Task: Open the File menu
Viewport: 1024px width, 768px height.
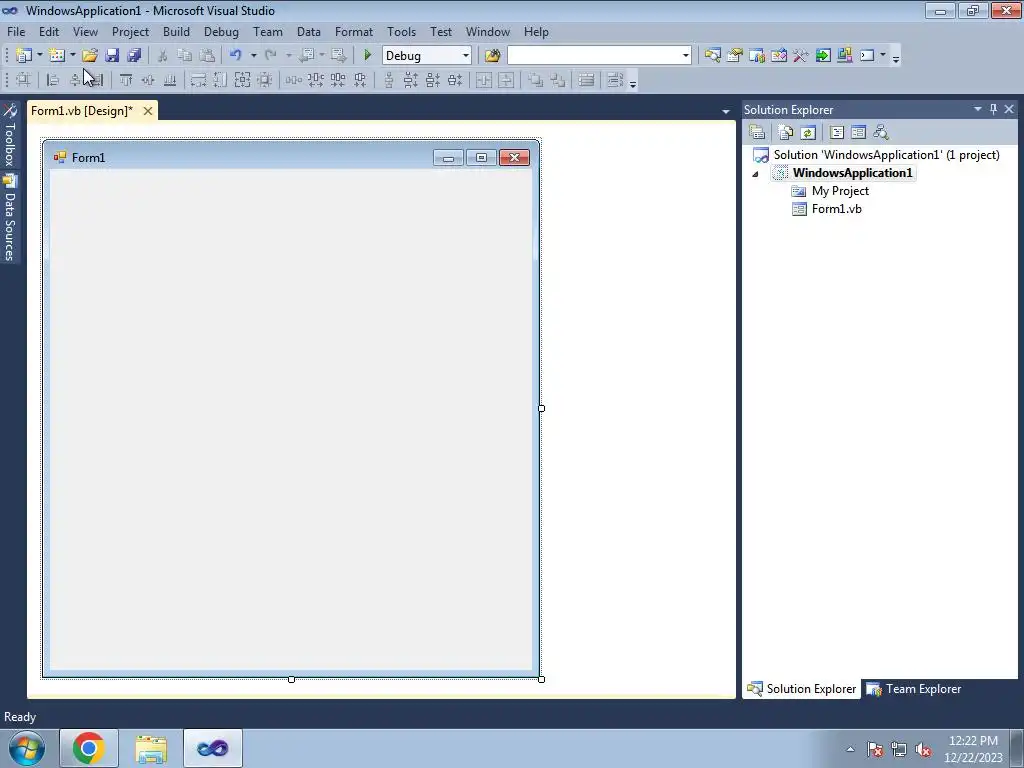Action: [16, 32]
